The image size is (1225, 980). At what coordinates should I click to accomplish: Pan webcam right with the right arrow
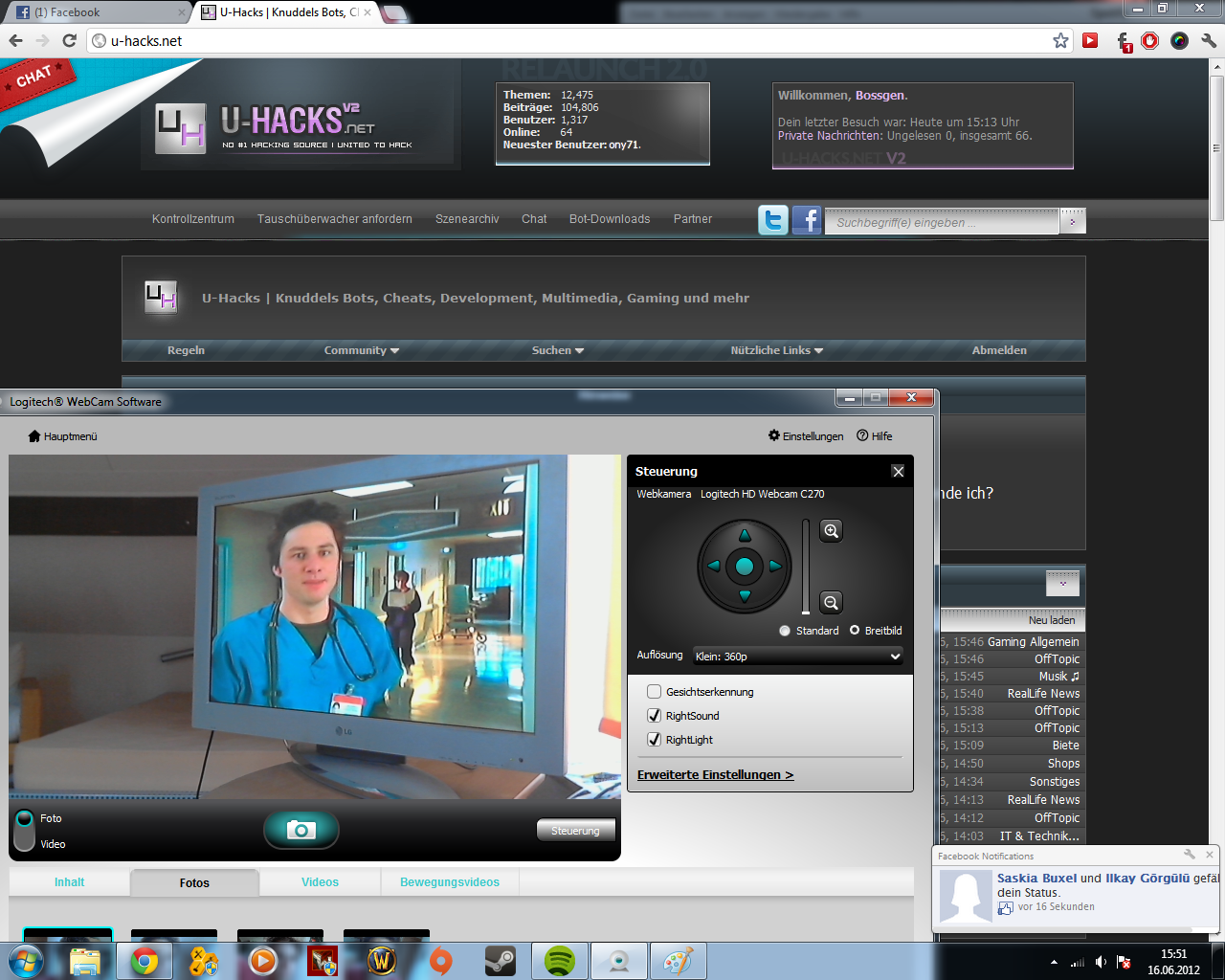click(776, 566)
